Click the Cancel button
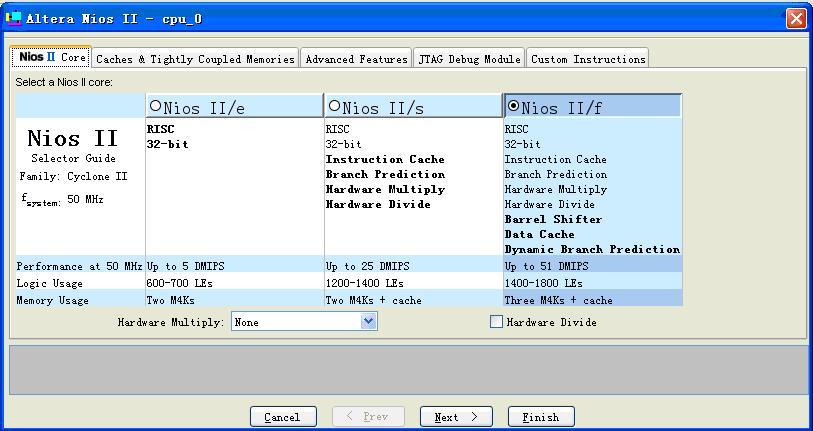This screenshot has height=431, width=813. [283, 417]
